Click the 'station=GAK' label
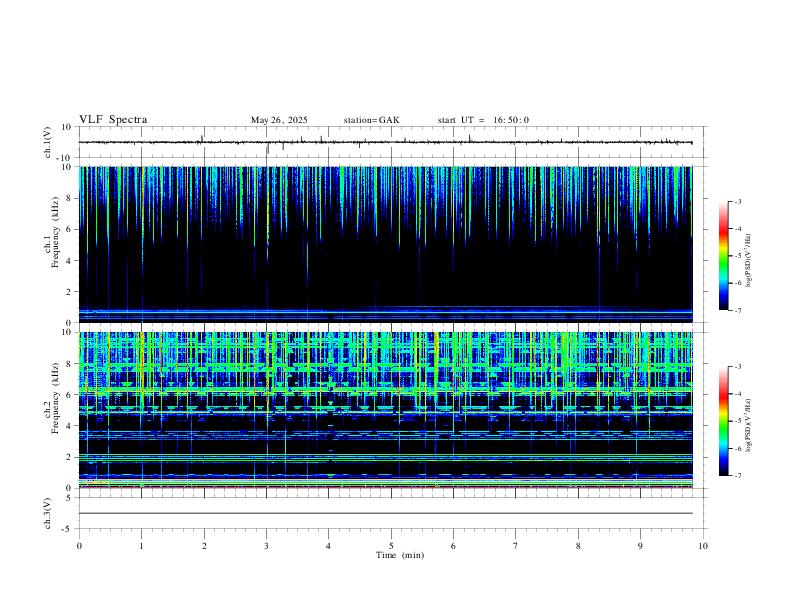 pyautogui.click(x=372, y=120)
